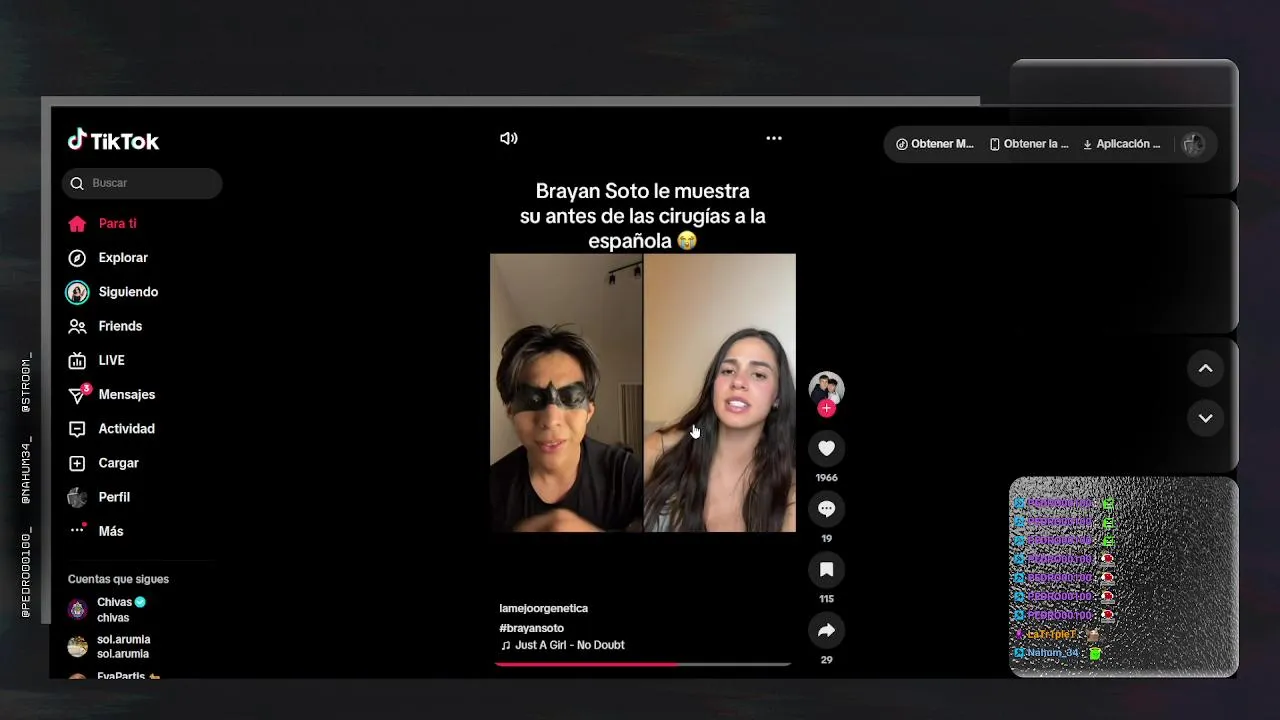This screenshot has width=1280, height=720.
Task: Open Mensajes inbox
Action: [126, 395]
